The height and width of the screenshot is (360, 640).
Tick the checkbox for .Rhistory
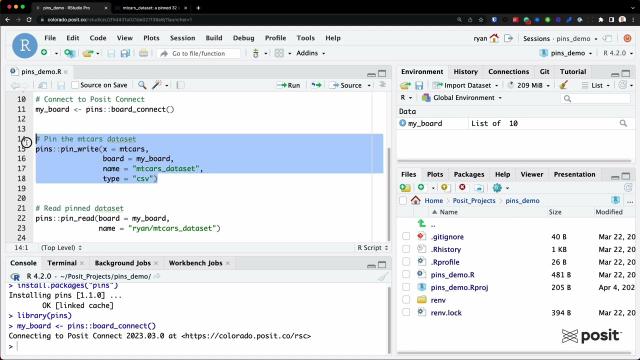pyautogui.click(x=406, y=249)
